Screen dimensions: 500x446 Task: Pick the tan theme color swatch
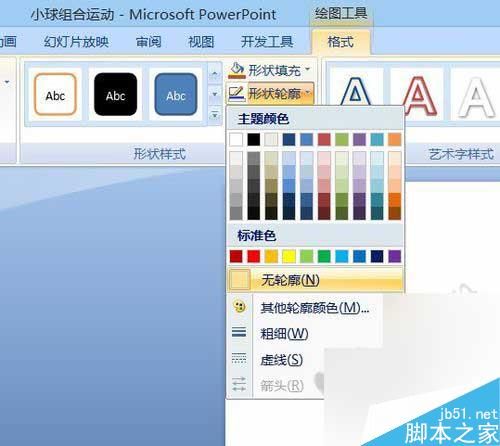271,139
